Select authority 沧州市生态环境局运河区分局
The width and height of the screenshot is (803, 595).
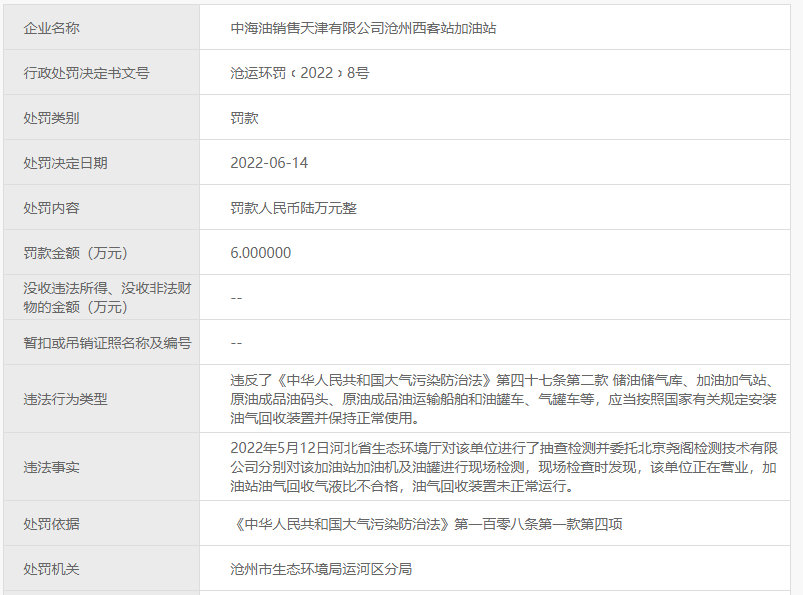[x=321, y=569]
